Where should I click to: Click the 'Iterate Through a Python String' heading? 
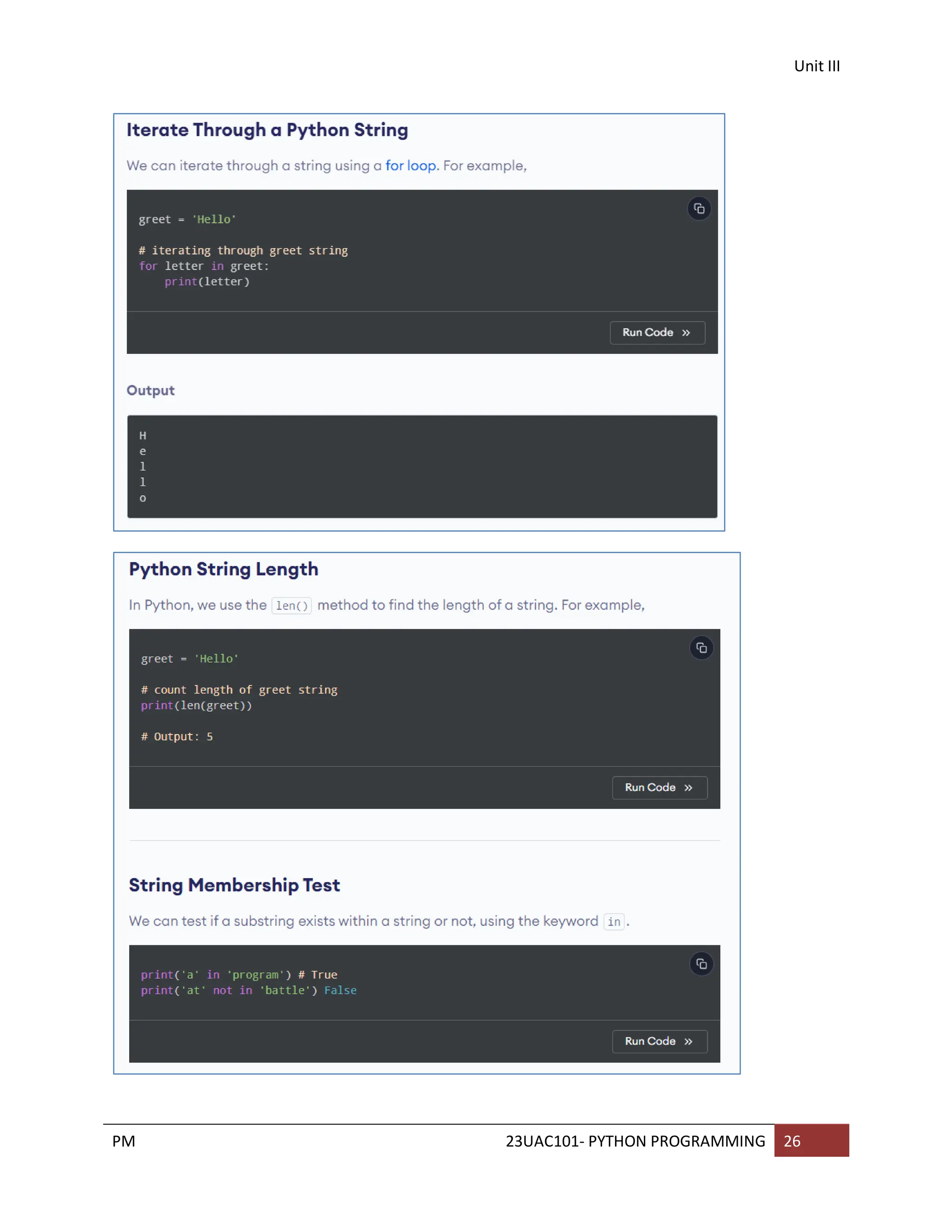267,130
